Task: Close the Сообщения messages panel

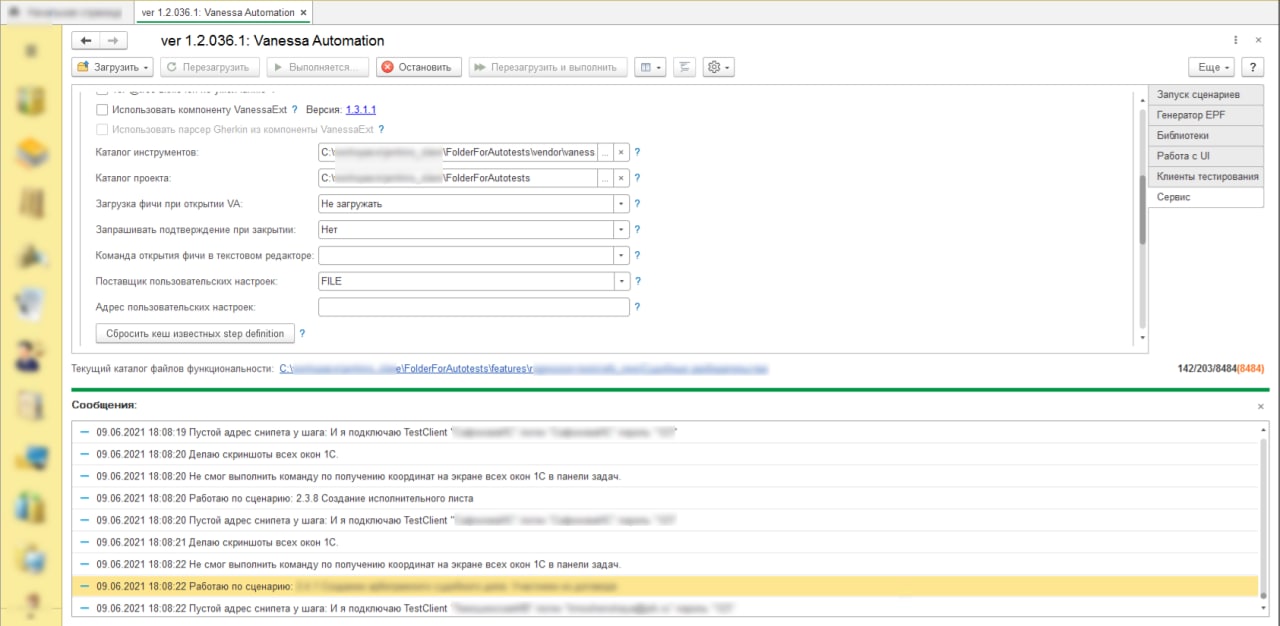Action: [x=1261, y=406]
